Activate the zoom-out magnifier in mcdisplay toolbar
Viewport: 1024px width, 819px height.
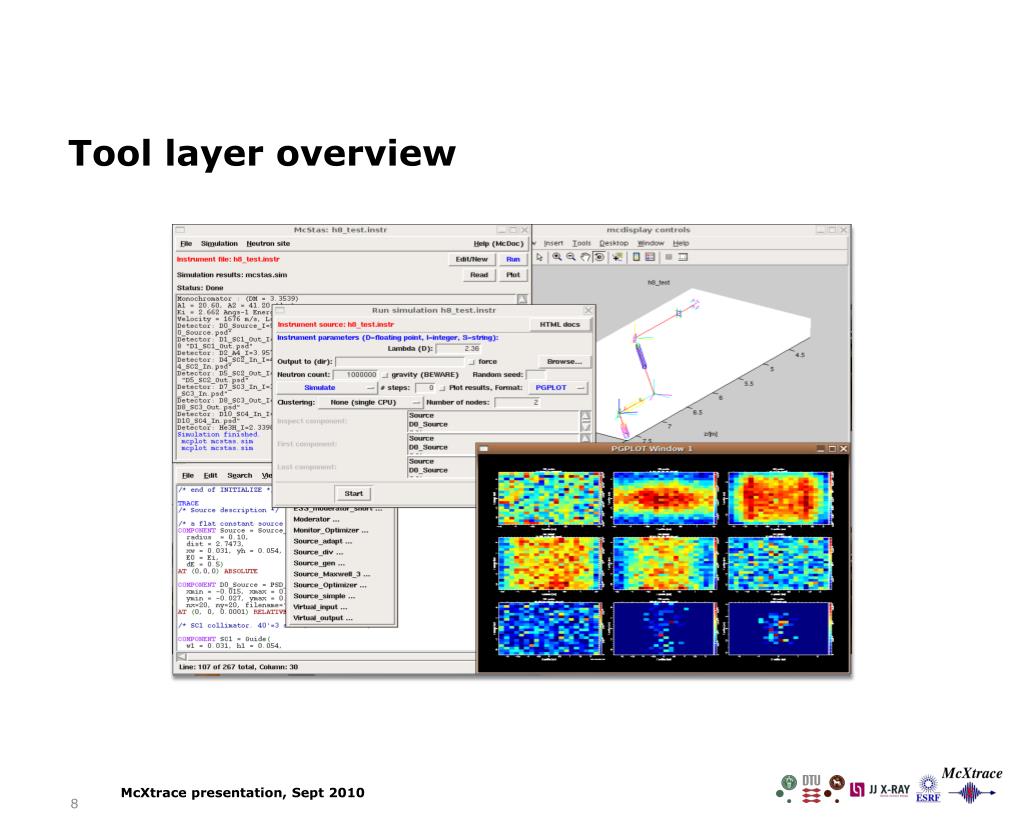click(x=571, y=257)
